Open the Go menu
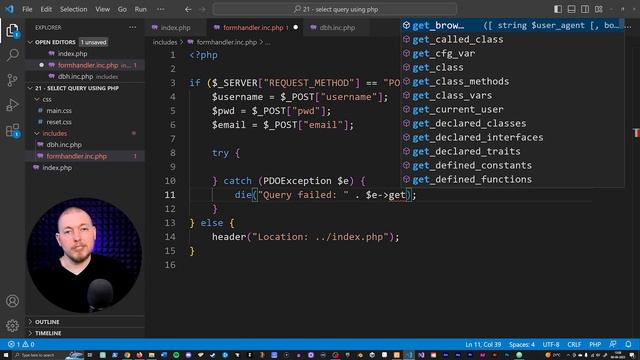The height and width of the screenshot is (360, 640). click(x=122, y=9)
